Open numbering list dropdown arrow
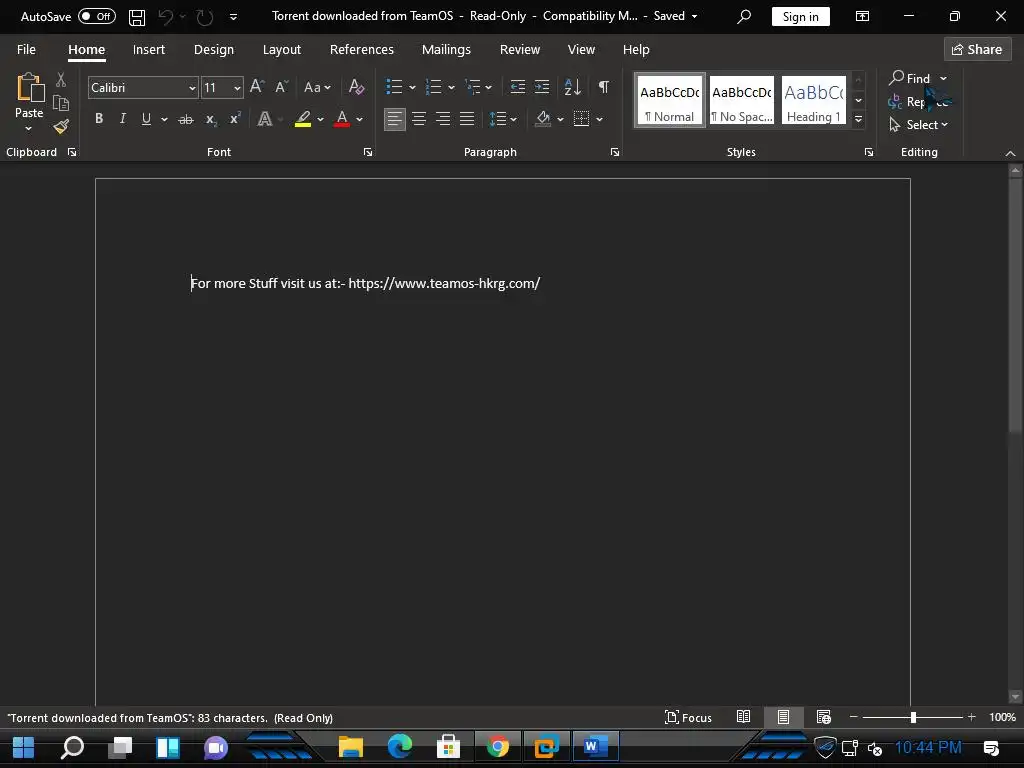Screen dimensions: 1024x768 tap(451, 87)
